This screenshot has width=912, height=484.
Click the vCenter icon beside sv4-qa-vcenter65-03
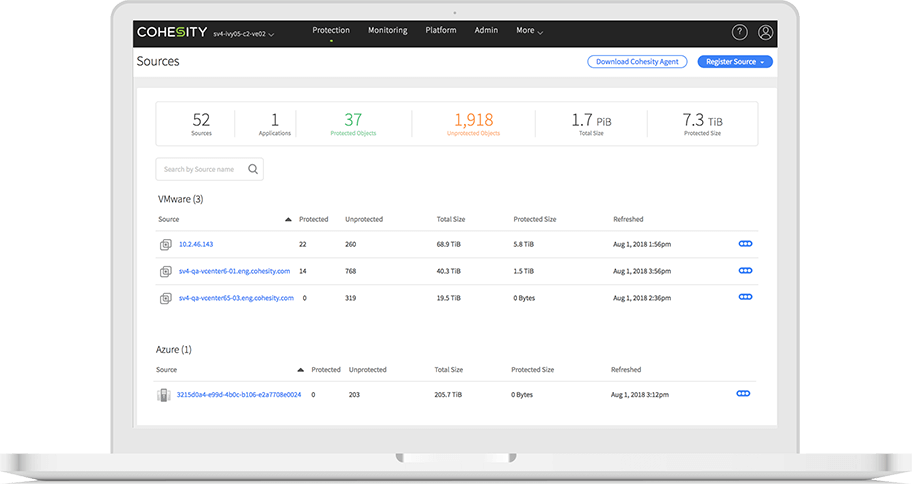coord(166,298)
